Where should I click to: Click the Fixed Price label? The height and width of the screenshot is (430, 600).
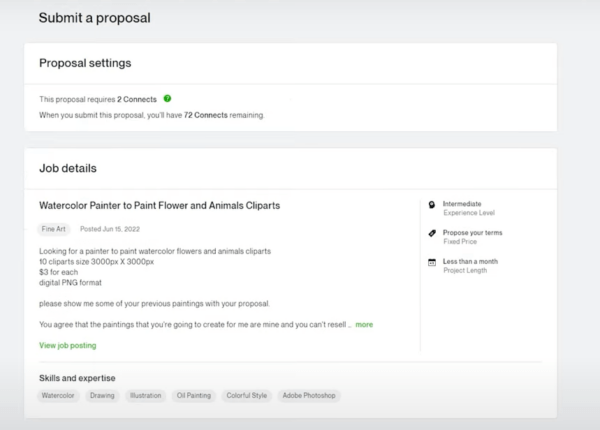pos(460,242)
